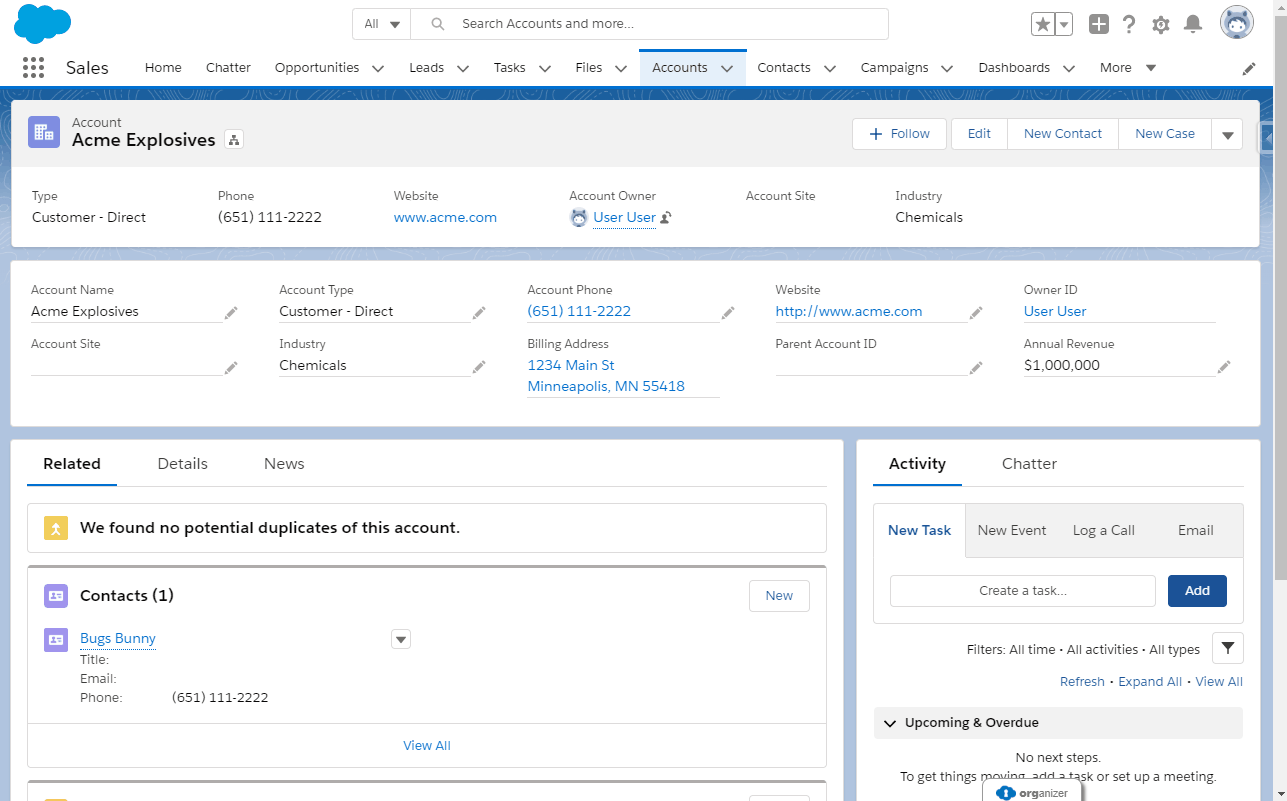This screenshot has width=1287, height=801.
Task: Collapse the Upcoming & Overdue section
Action: (890, 723)
